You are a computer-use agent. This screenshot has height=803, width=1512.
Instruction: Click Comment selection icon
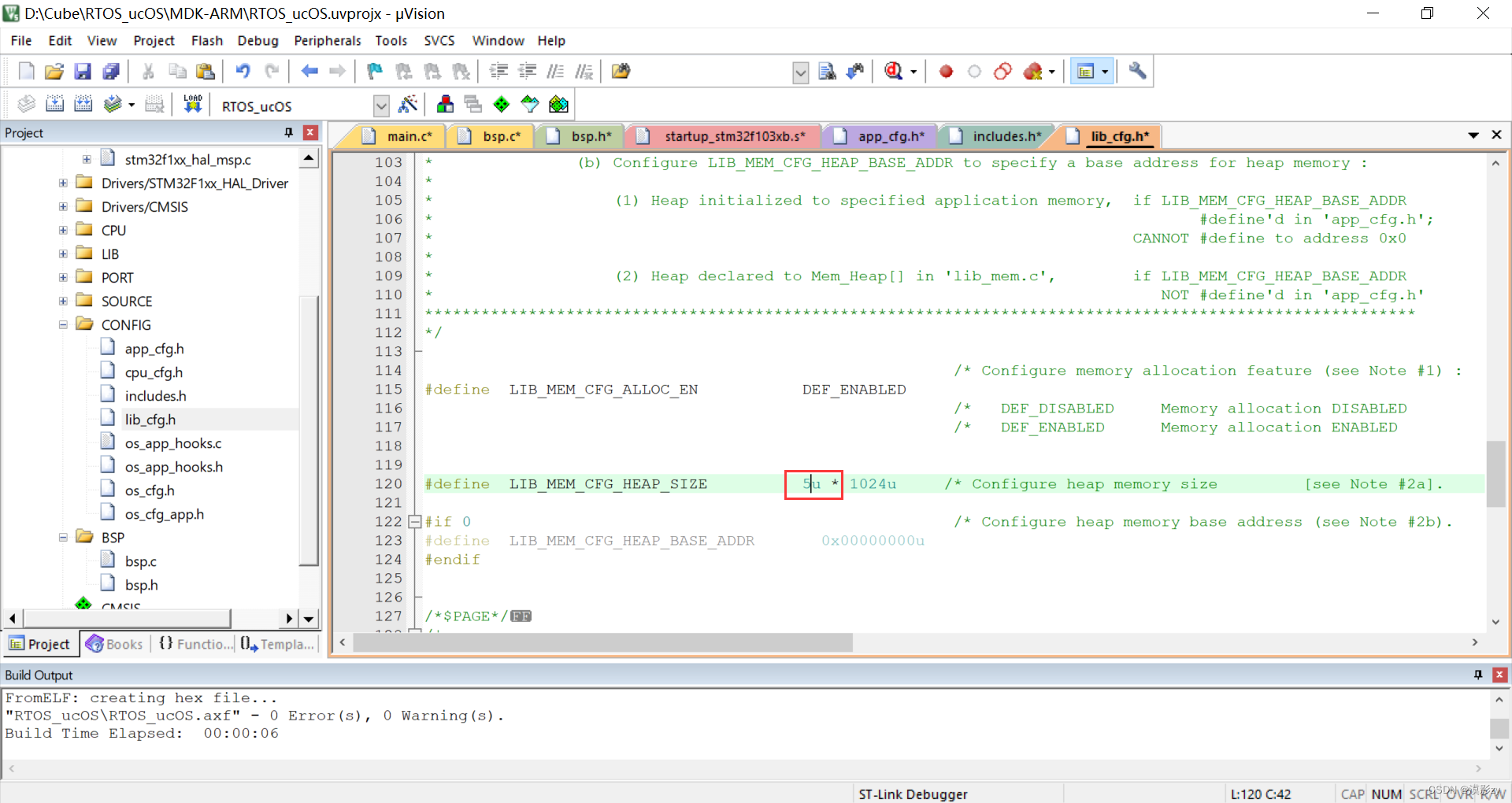click(x=555, y=72)
